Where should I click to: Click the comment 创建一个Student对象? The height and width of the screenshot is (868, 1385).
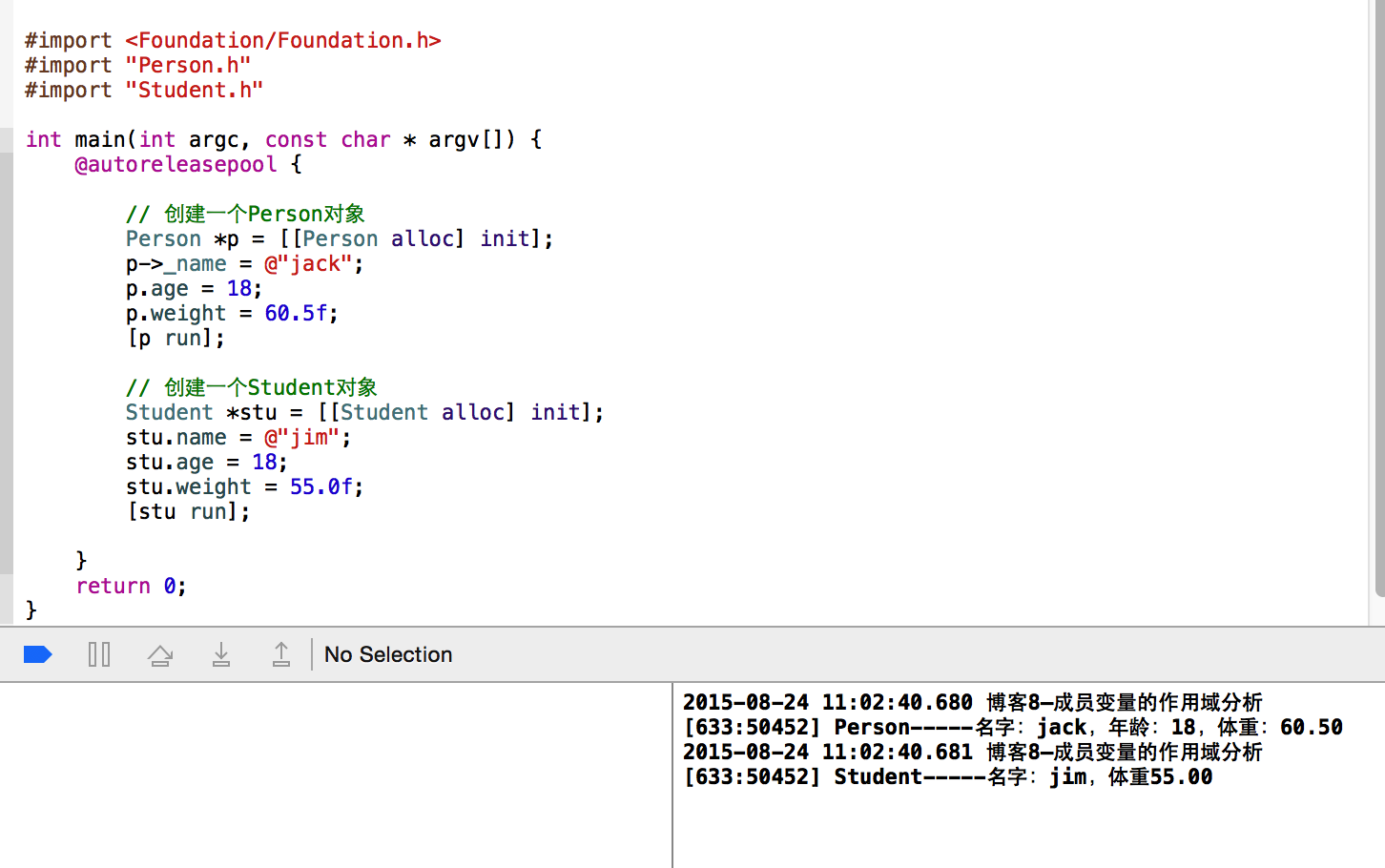pyautogui.click(x=252, y=387)
